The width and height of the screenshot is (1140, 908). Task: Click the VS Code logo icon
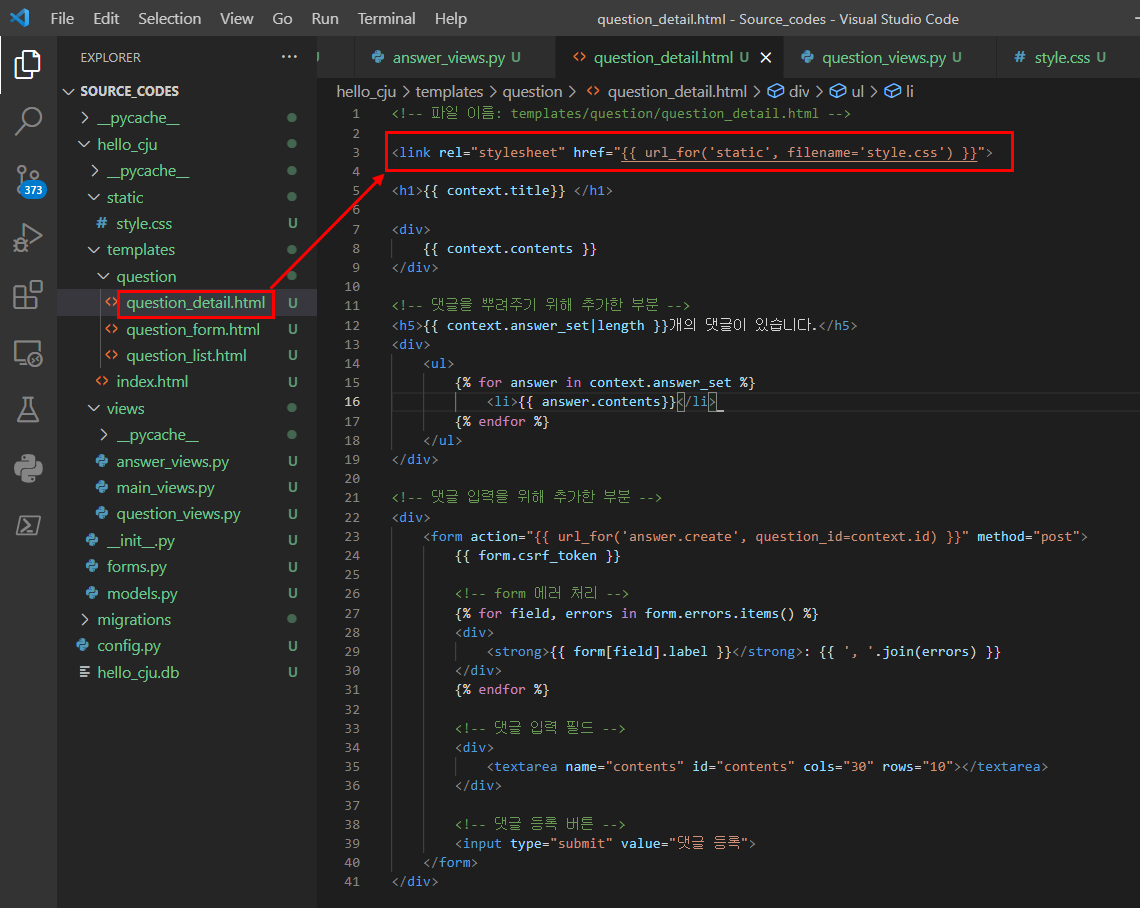(x=20, y=17)
